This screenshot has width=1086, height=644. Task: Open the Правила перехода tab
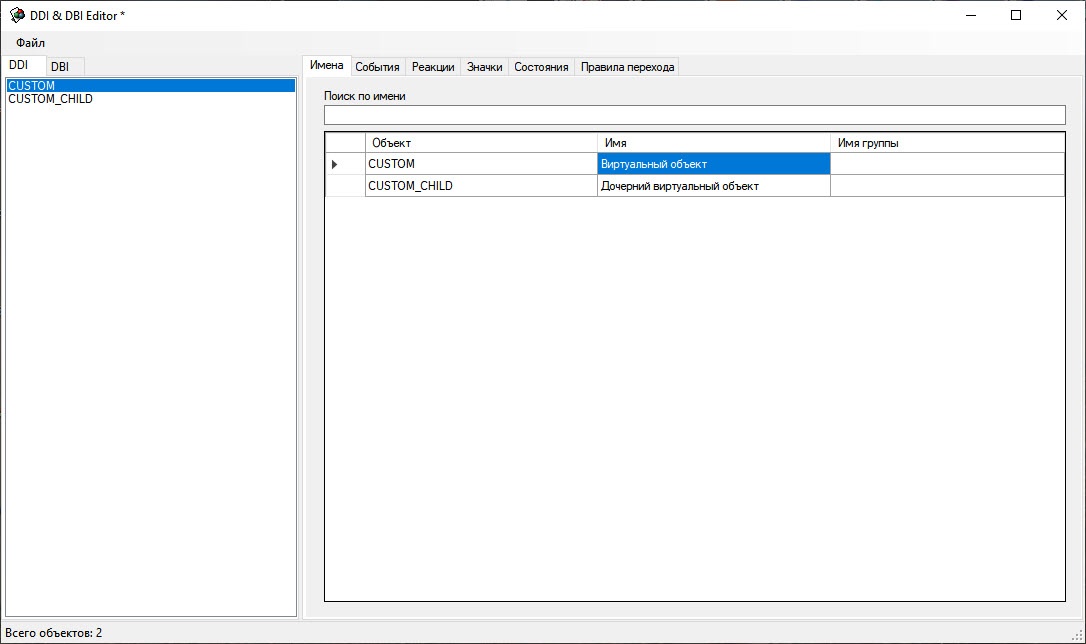click(x=627, y=67)
